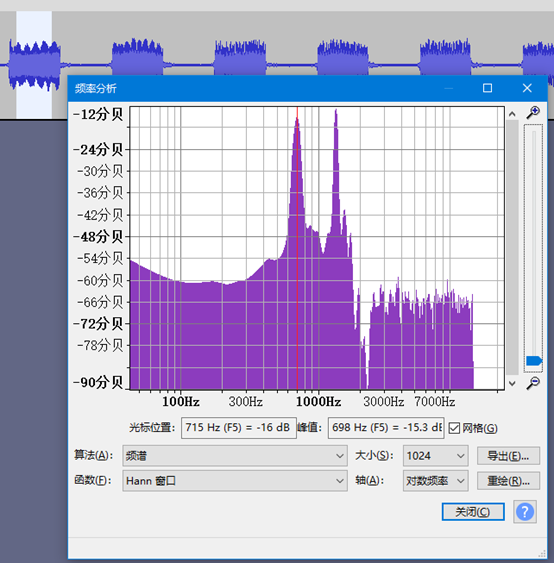Image resolution: width=554 pixels, height=563 pixels.
Task: Expand the 轴(A) 对数频率 dropdown
Action: [436, 480]
